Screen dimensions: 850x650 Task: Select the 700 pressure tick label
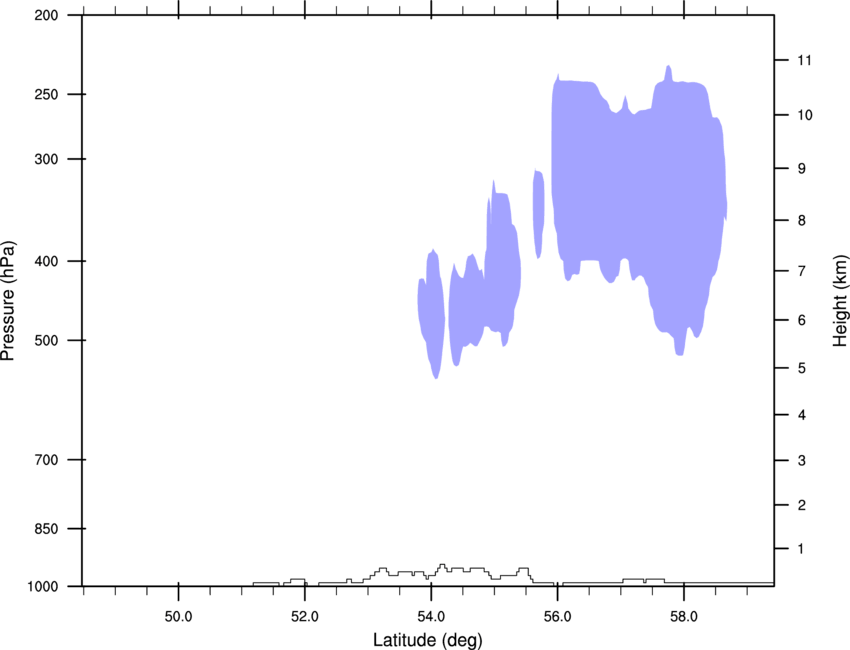pos(46,460)
